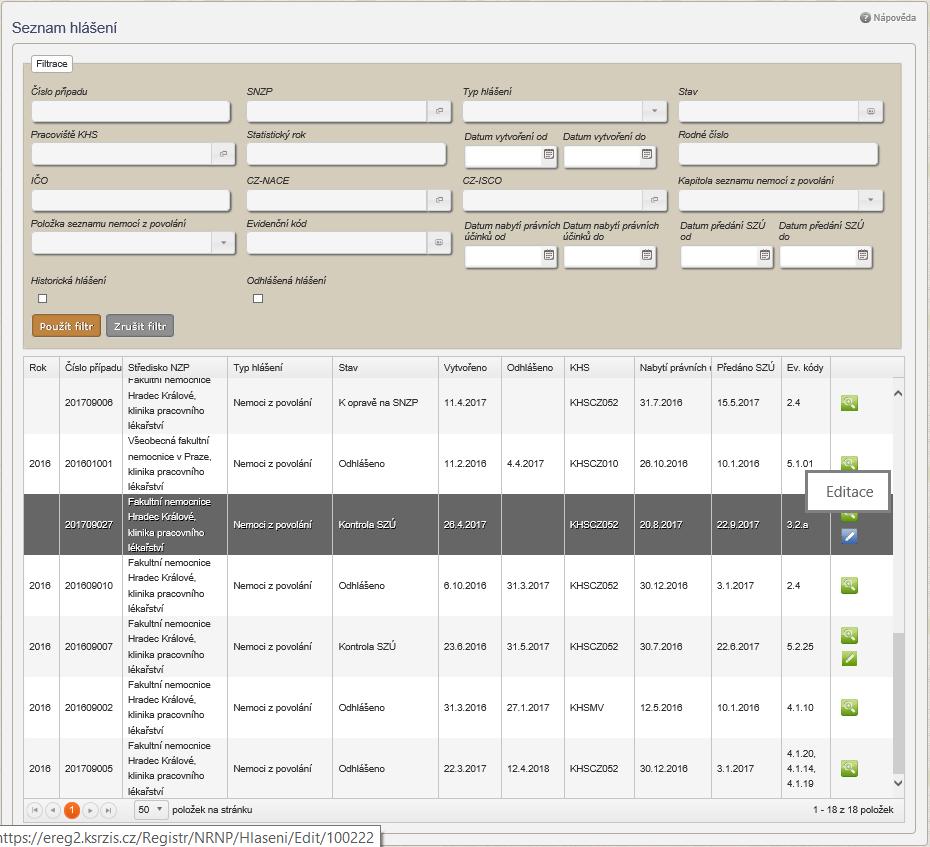Open calendar for Datum nabytí právních účinků do
This screenshot has width=930, height=847.
pyautogui.click(x=647, y=255)
